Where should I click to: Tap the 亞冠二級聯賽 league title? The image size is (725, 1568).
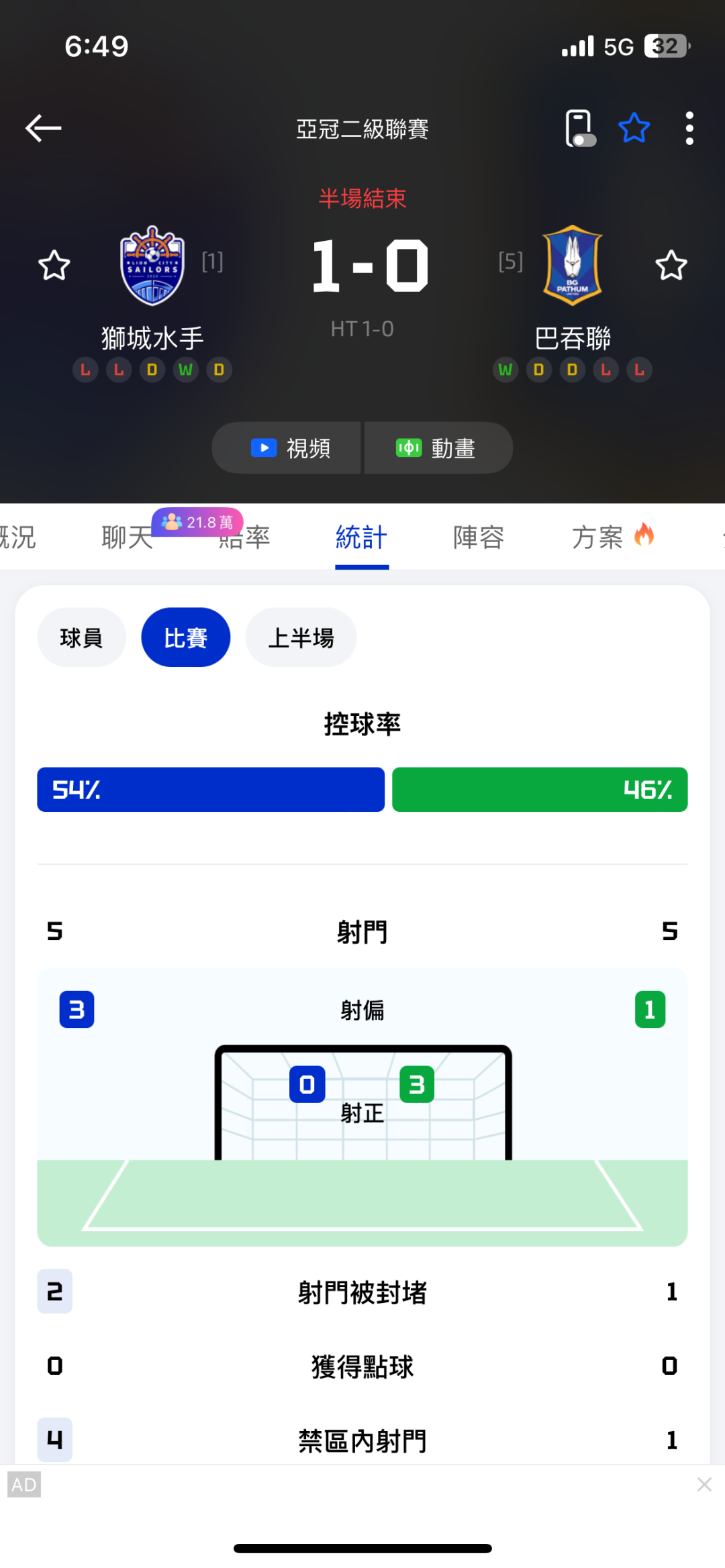point(362,129)
